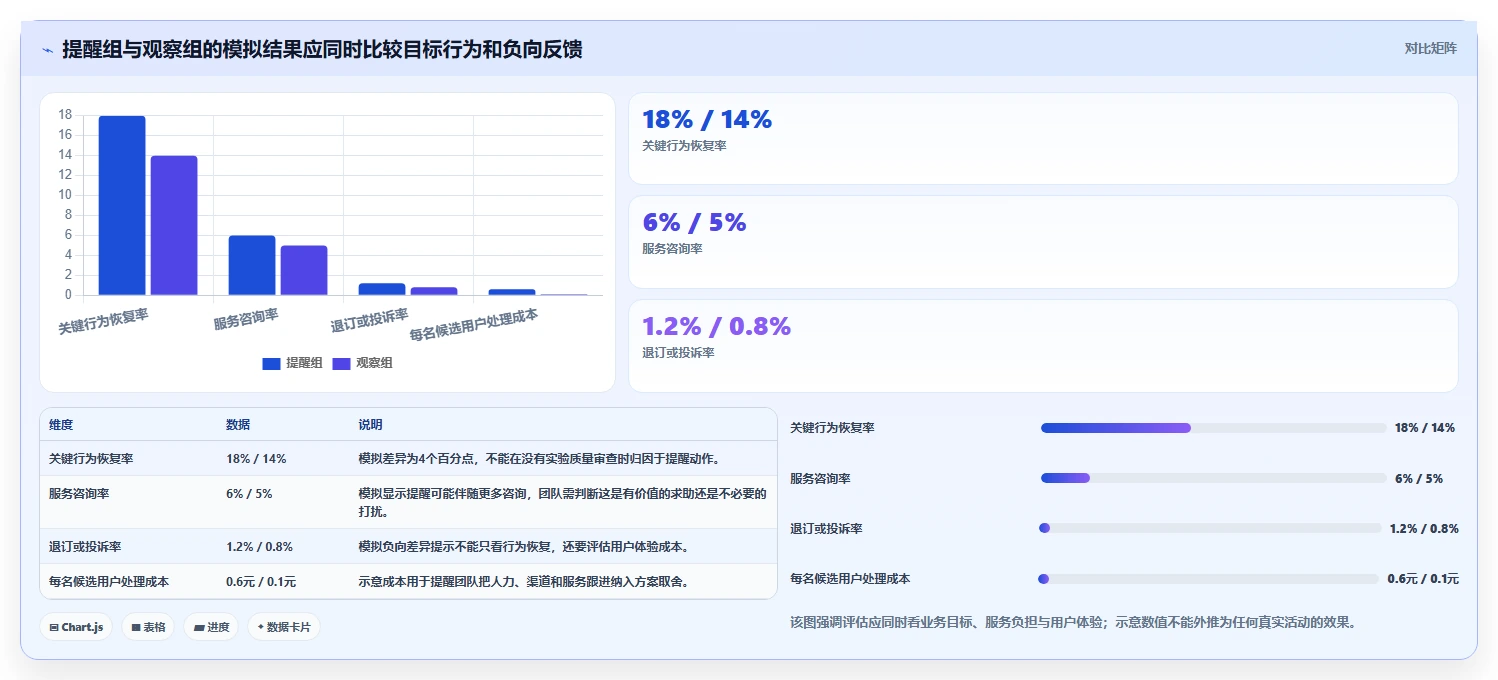
Task: Select the Chart.js tag
Action: pos(76,627)
